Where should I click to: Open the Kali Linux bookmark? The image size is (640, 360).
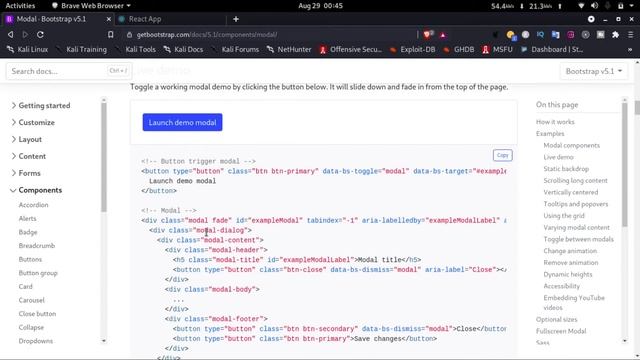(27, 49)
